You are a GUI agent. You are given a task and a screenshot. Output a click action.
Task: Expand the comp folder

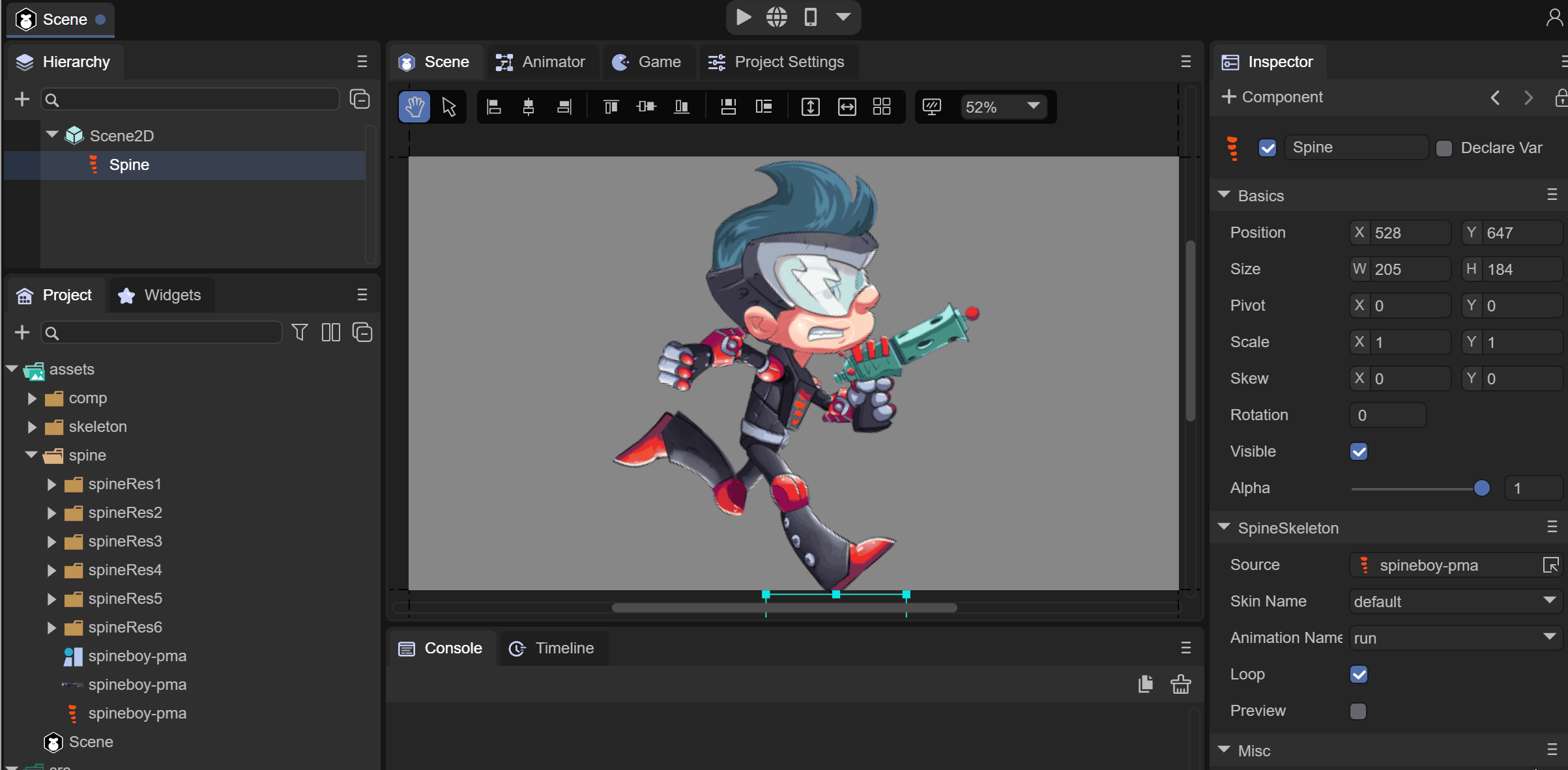click(31, 398)
